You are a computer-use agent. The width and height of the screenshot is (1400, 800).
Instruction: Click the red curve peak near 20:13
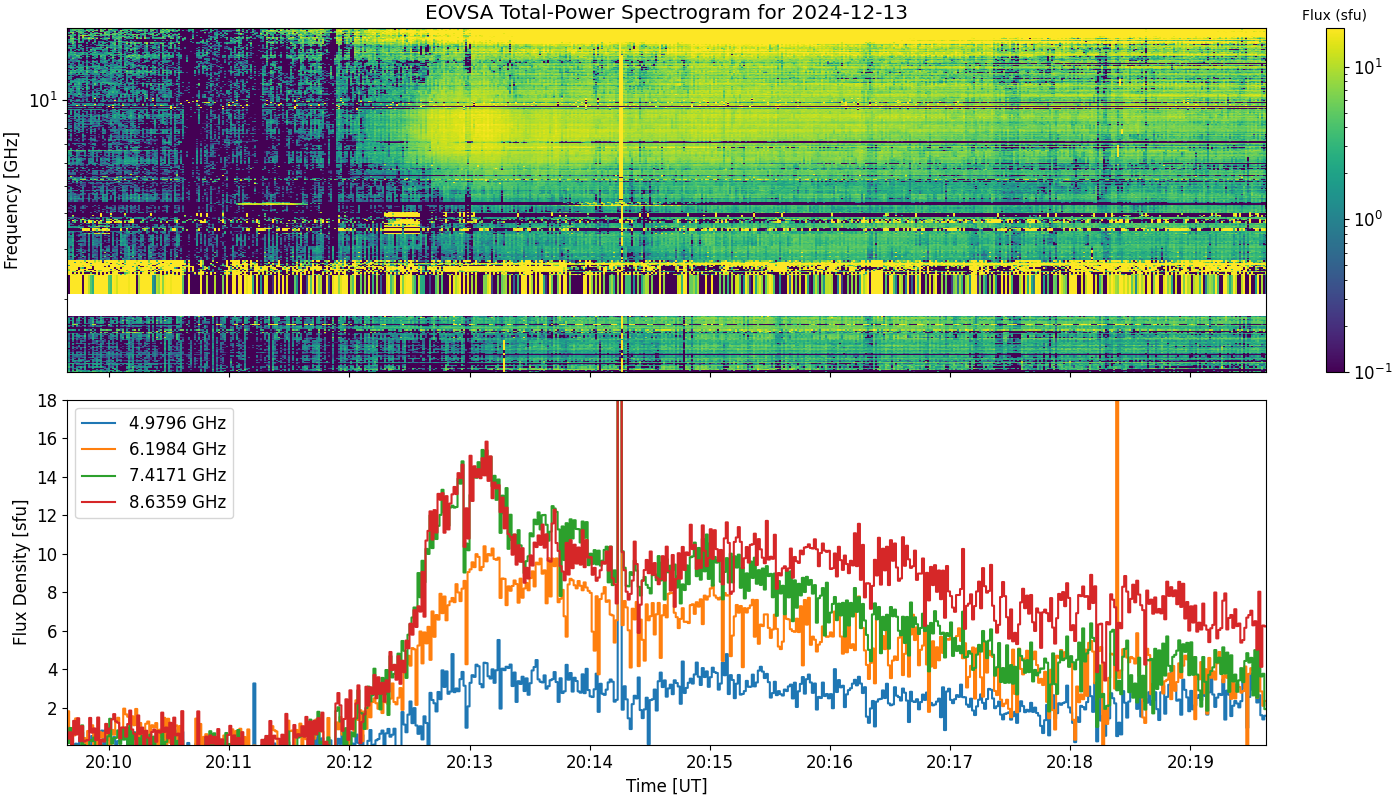[486, 443]
